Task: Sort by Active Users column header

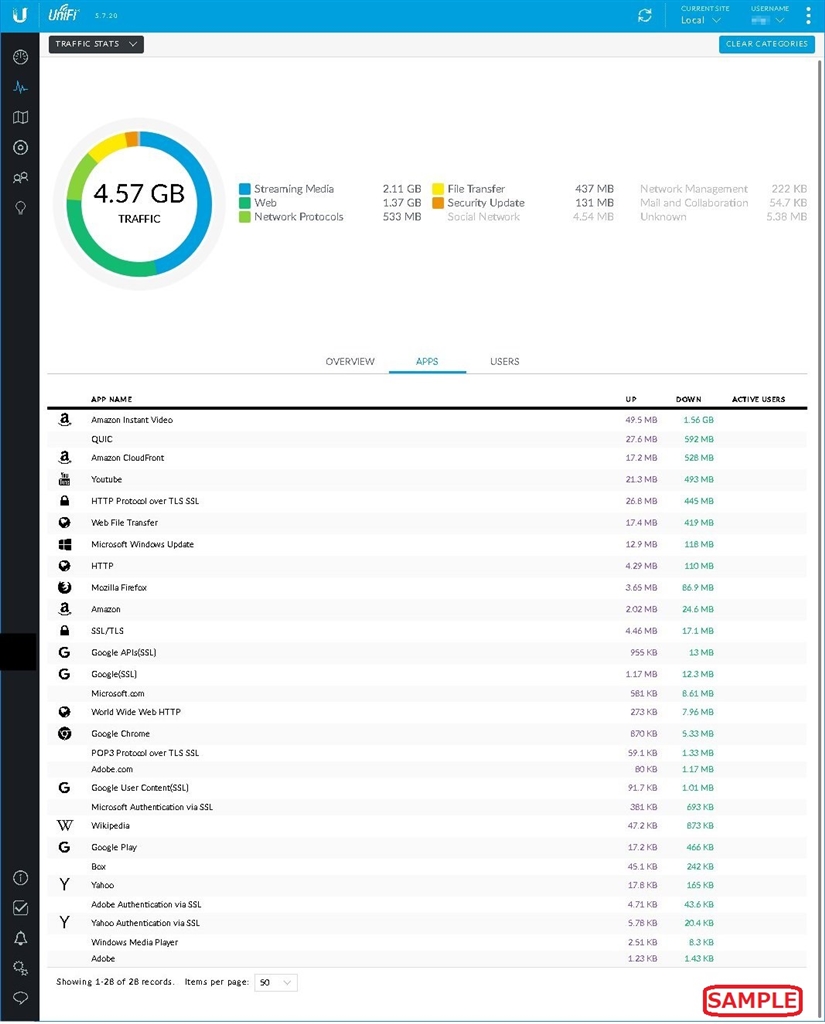Action: coord(758,399)
